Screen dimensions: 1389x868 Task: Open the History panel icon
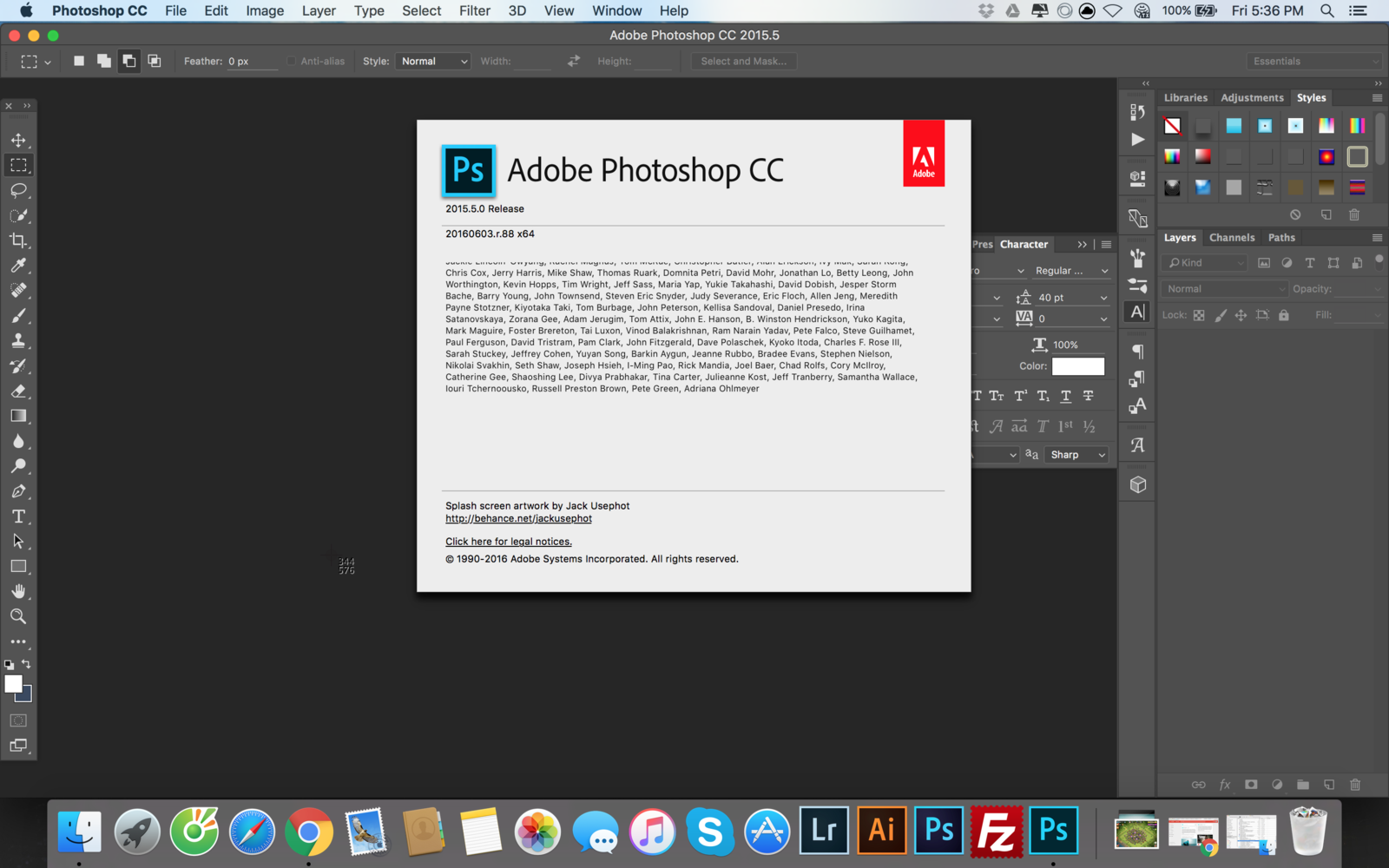click(1137, 112)
